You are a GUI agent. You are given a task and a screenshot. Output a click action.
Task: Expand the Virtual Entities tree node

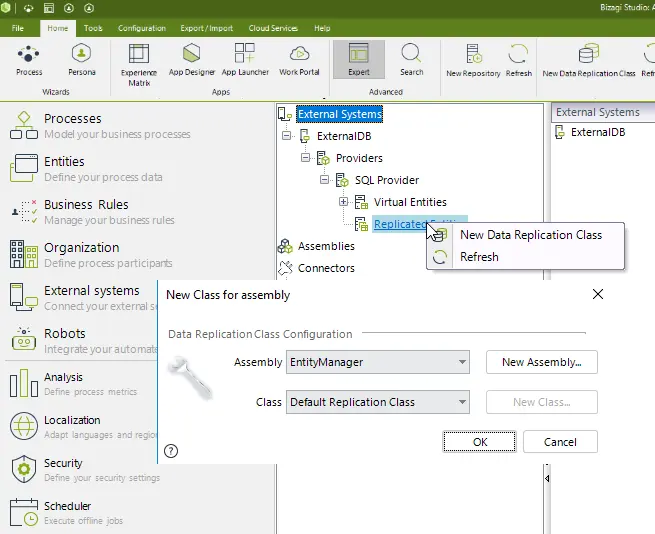tap(343, 202)
